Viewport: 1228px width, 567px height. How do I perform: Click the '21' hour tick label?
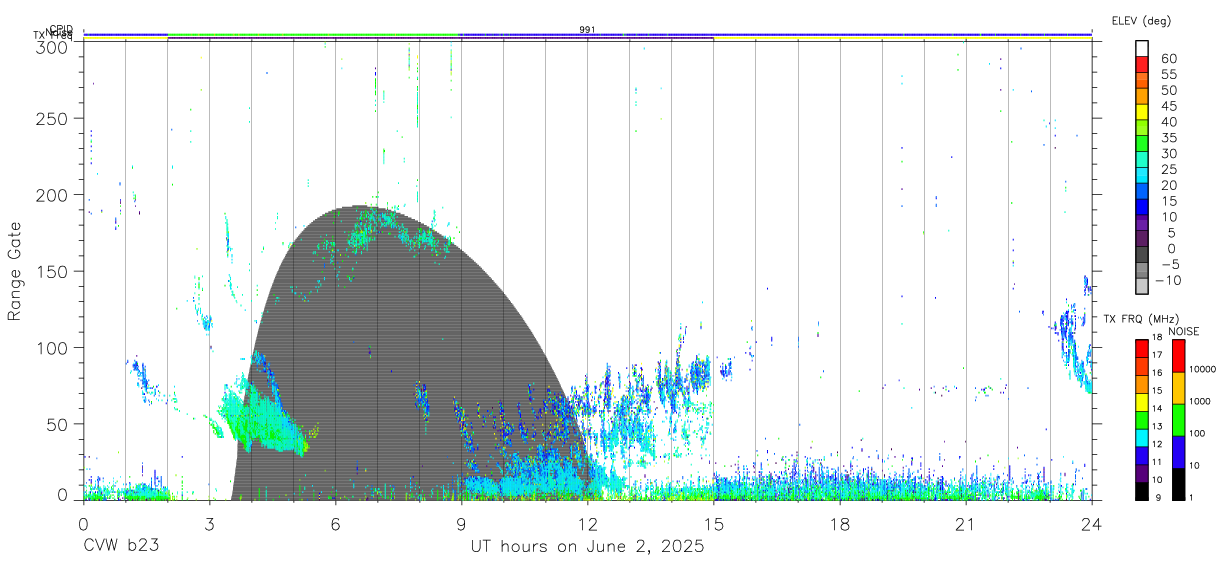(x=966, y=523)
